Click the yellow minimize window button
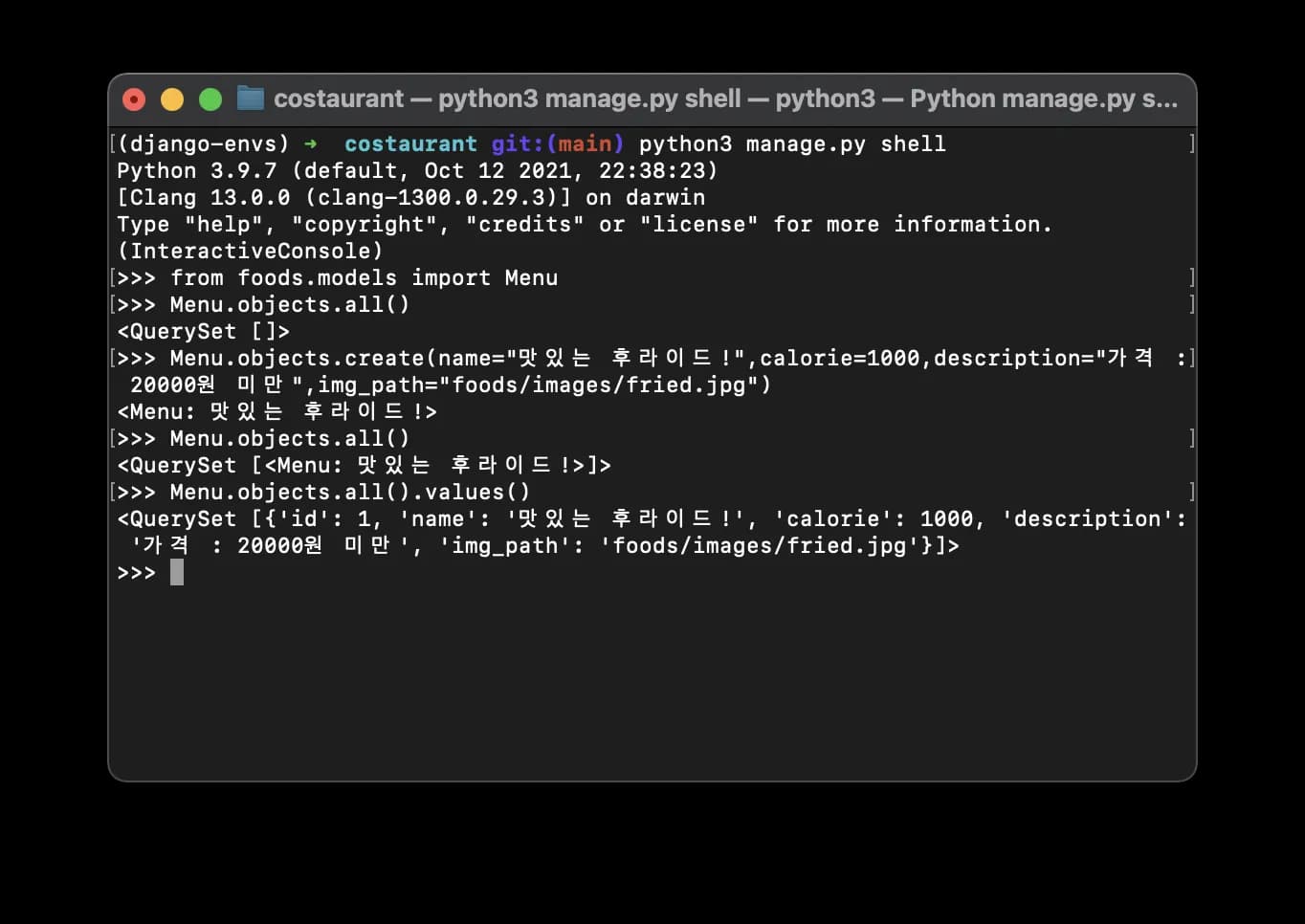This screenshot has width=1305, height=924. 172,99
